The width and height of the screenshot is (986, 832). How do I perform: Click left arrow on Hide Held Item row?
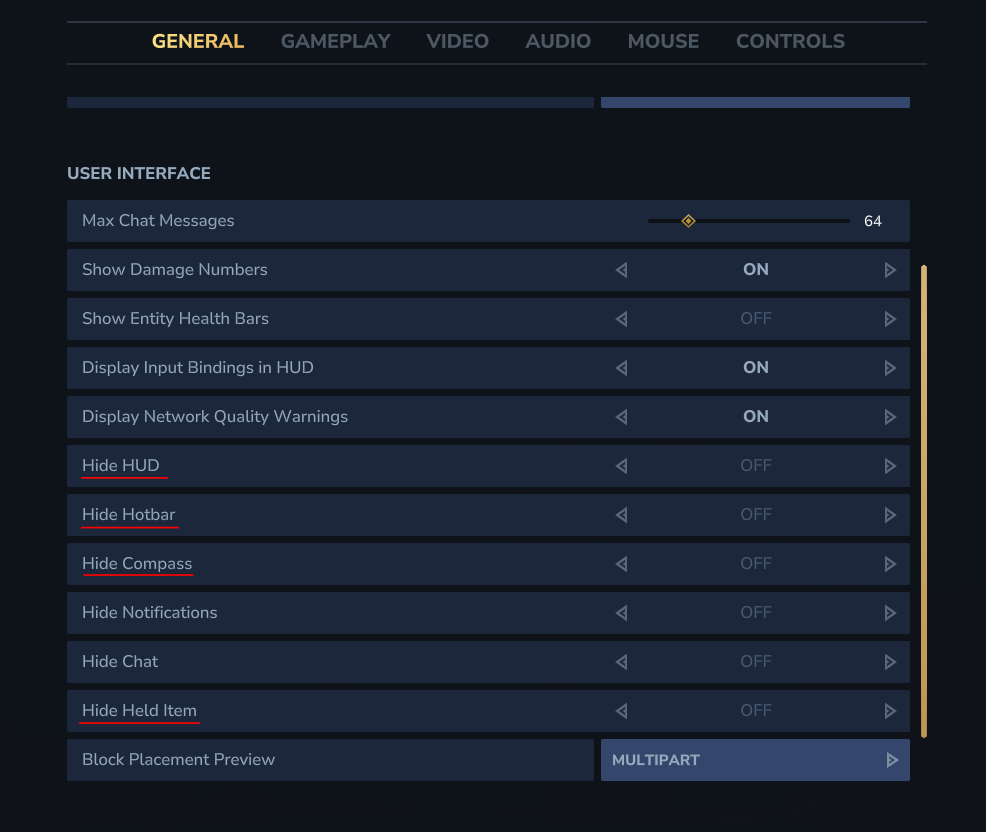pos(621,711)
